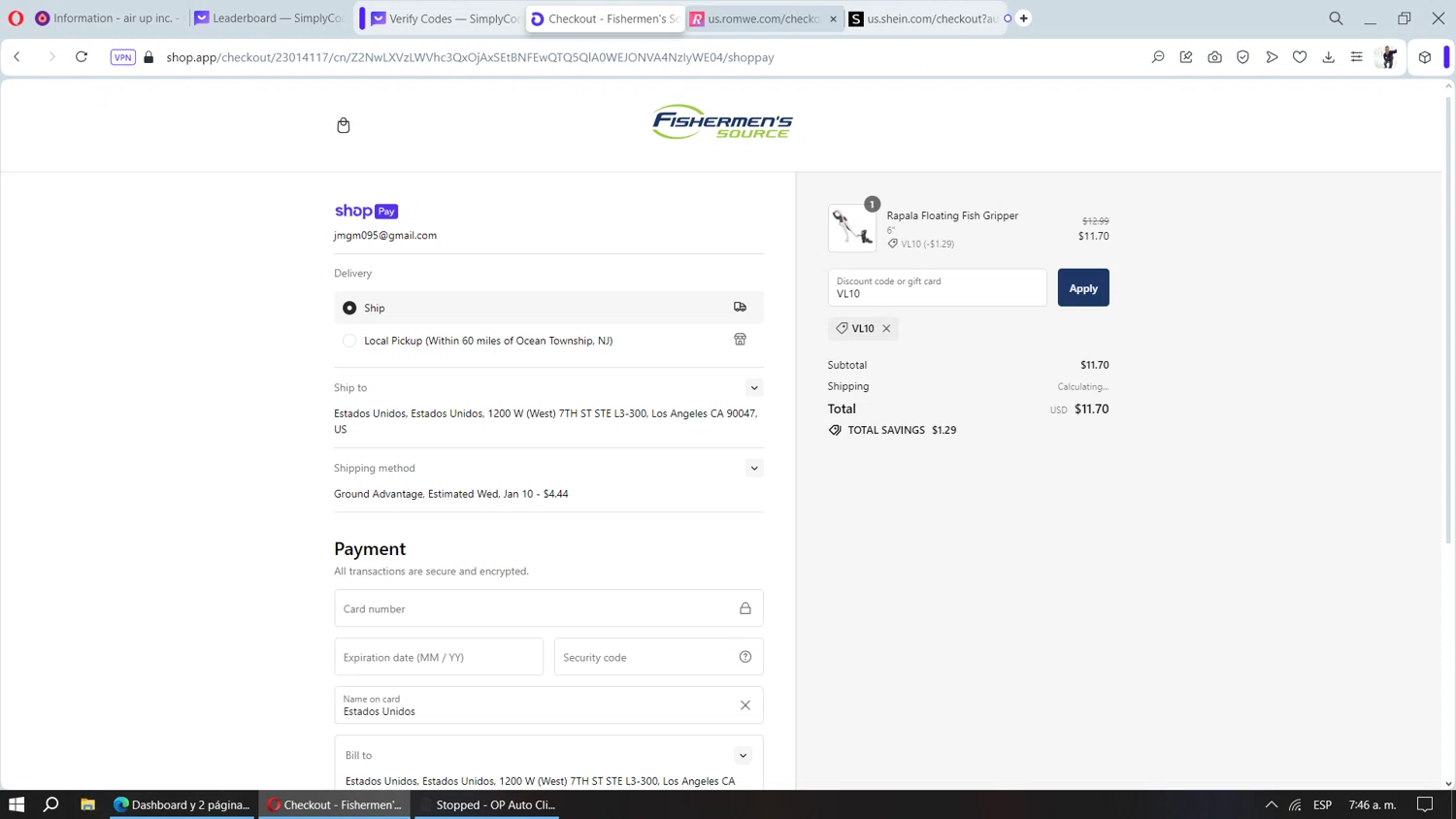This screenshot has width=1456, height=819.
Task: Apply the discount code
Action: (1083, 288)
